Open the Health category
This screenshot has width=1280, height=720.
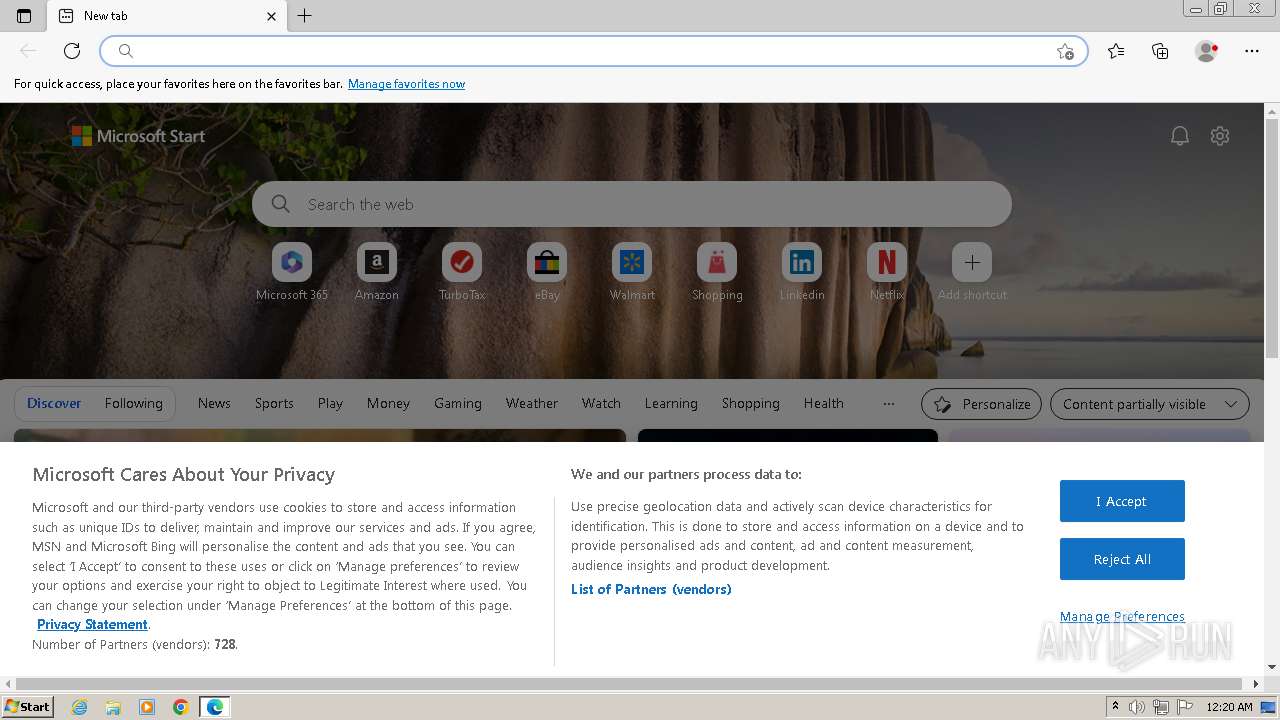[x=824, y=403]
